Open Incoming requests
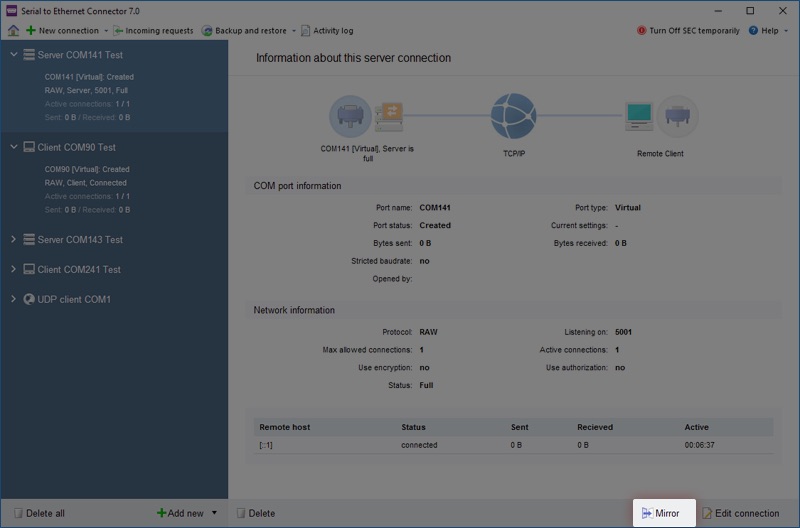This screenshot has height=528, width=800. point(153,31)
